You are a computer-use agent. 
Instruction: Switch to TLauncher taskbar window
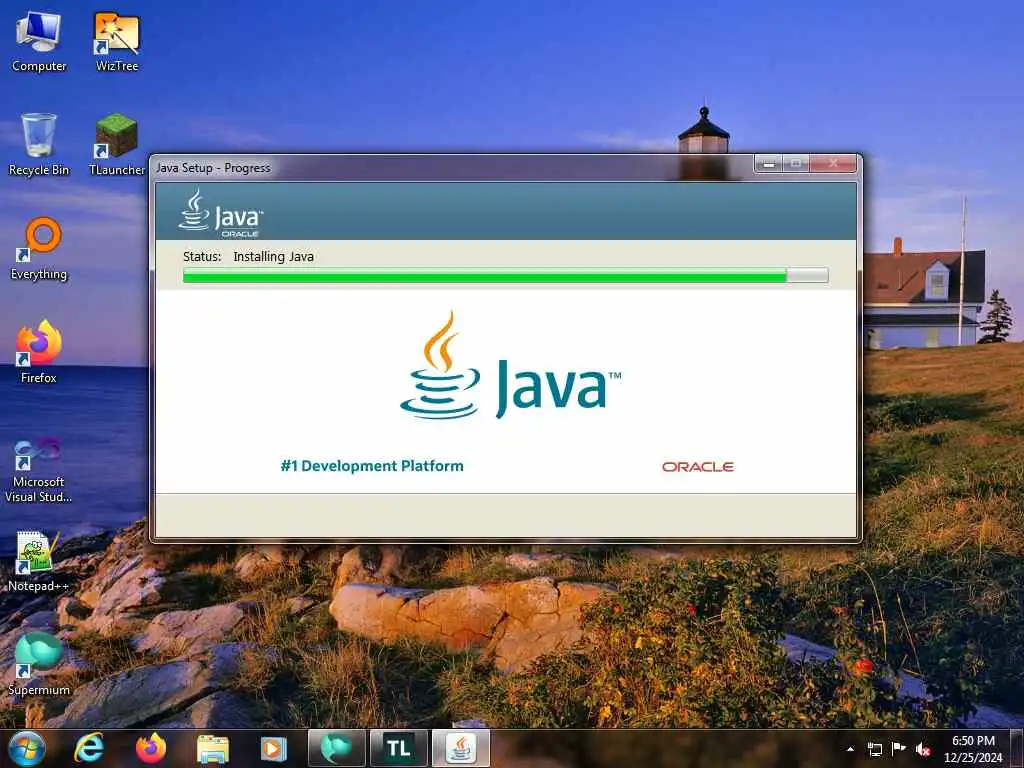coord(399,748)
